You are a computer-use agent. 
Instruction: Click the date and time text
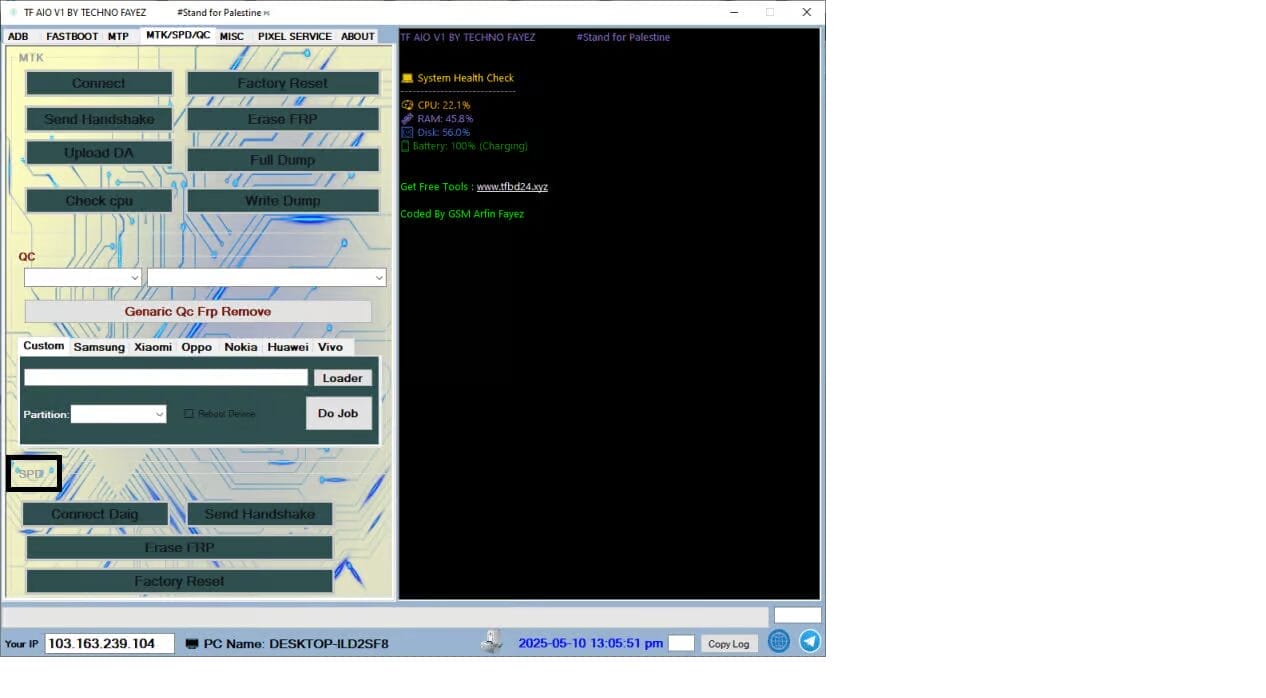(590, 644)
